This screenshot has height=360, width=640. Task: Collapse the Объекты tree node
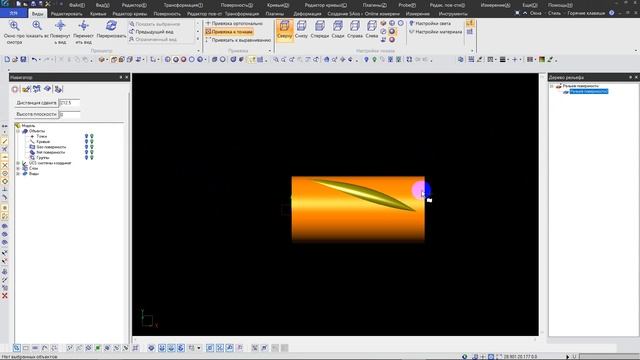coord(18,131)
